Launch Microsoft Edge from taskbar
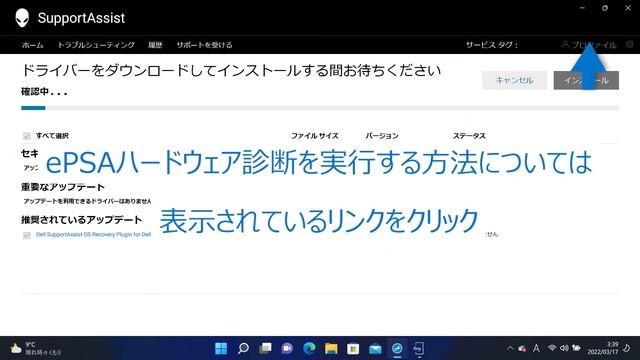 point(309,349)
